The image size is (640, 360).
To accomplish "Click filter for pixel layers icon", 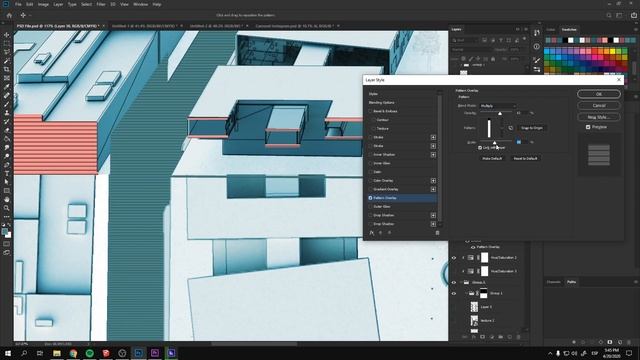I will click(484, 40).
